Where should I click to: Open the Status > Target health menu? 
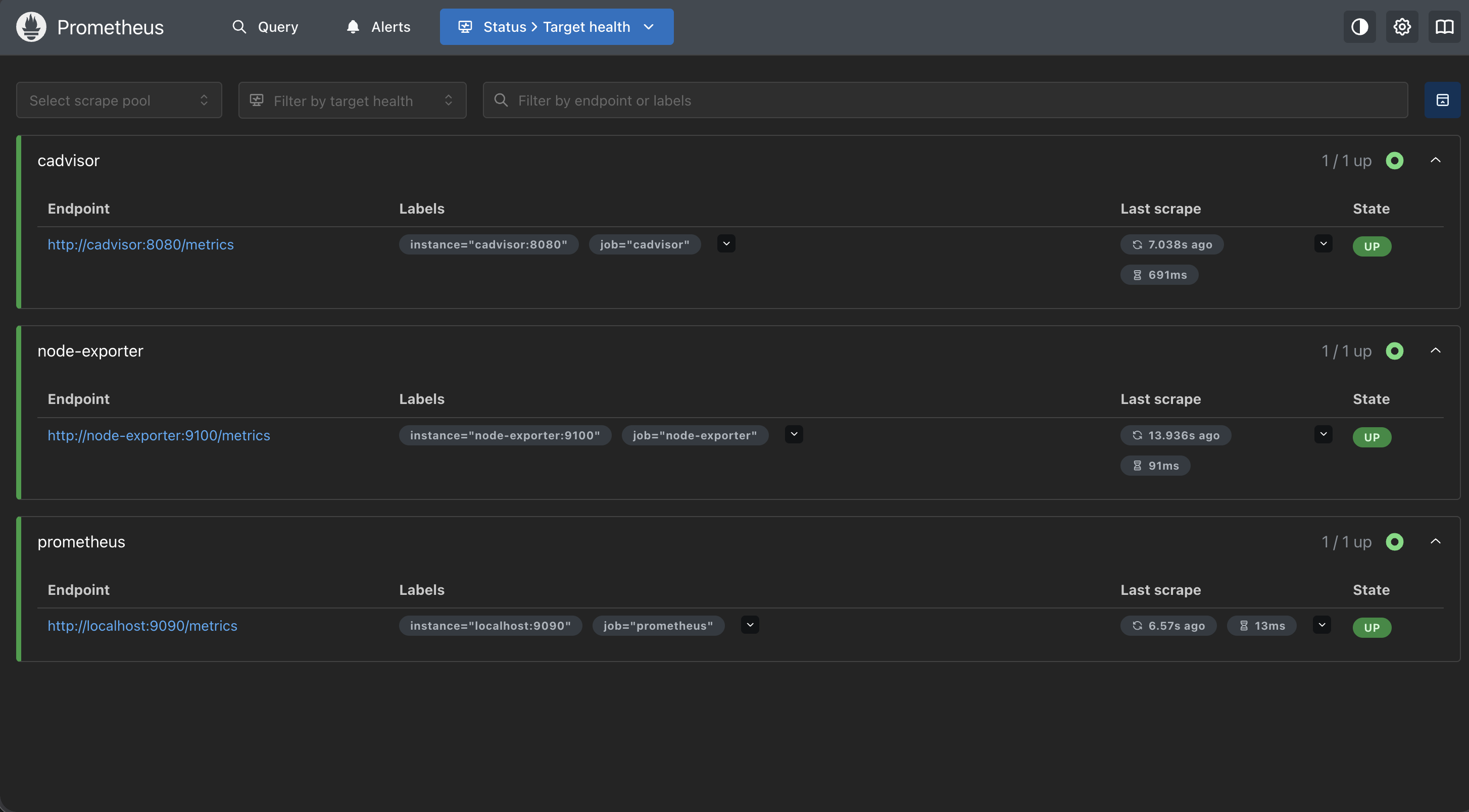click(557, 27)
